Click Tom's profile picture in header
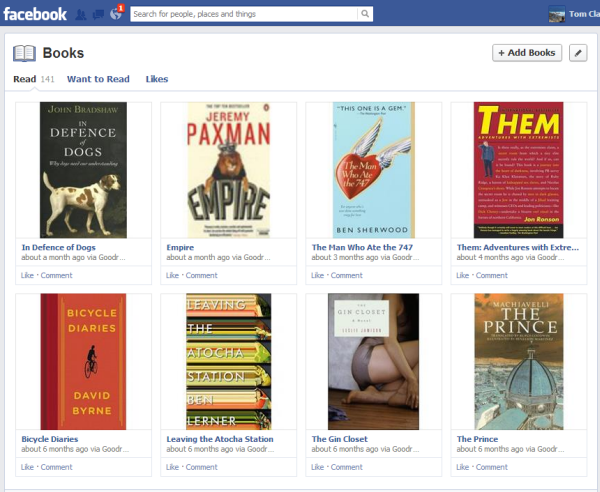 556,14
